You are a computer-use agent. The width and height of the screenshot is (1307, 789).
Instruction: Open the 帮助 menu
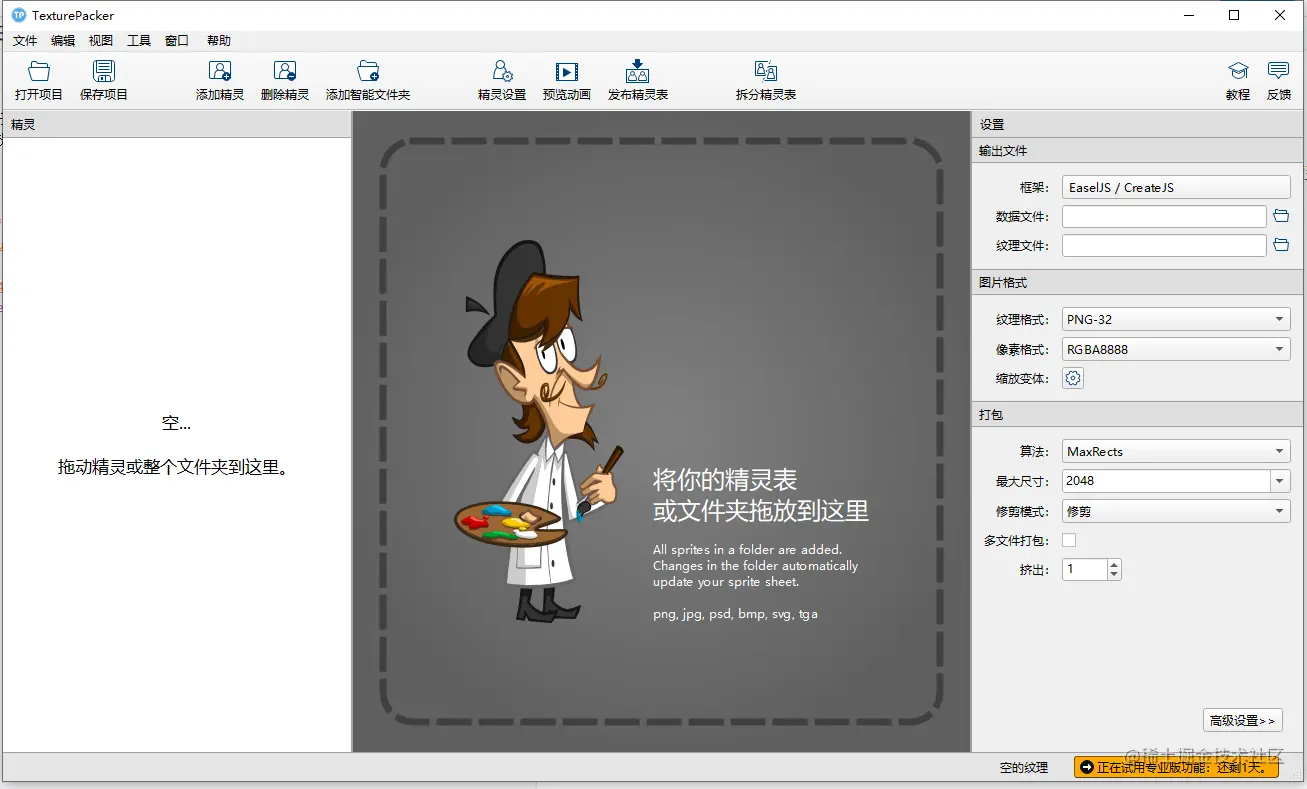click(219, 41)
